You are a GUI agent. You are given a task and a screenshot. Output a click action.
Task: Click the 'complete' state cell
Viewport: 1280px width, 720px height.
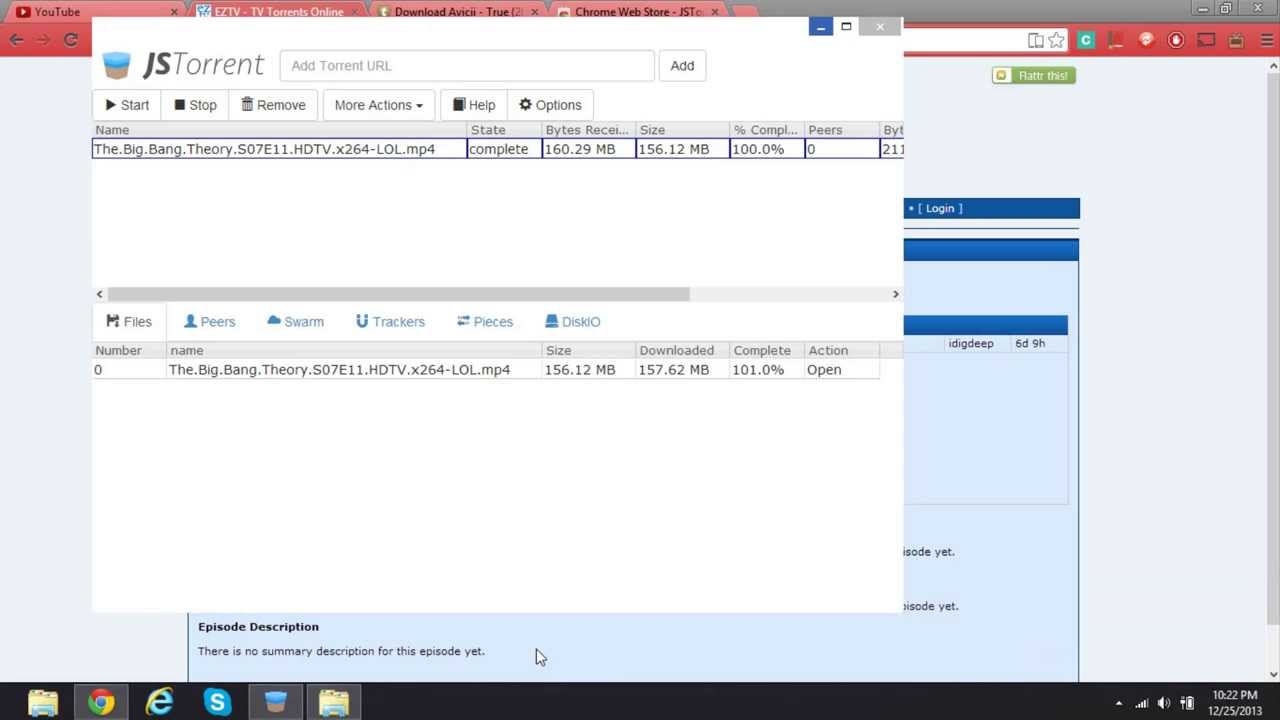504,149
